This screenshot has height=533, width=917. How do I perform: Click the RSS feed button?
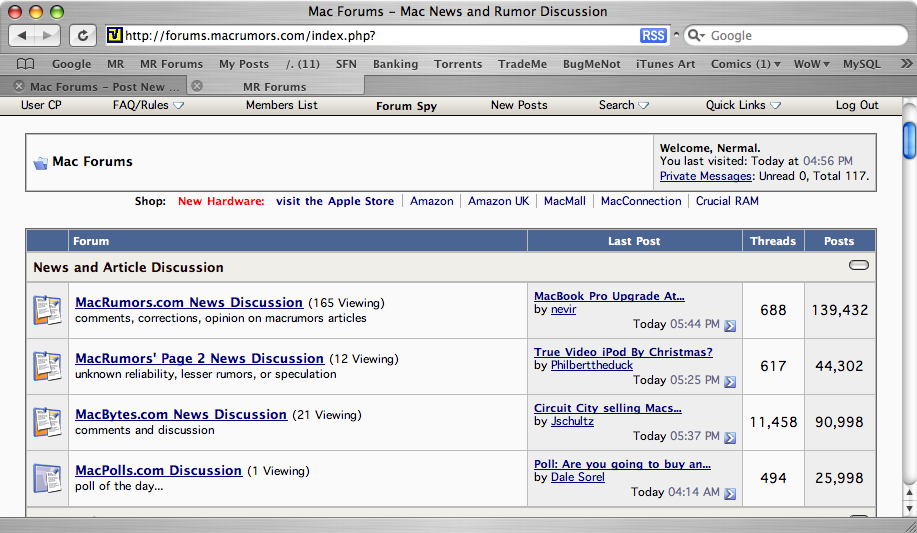[x=653, y=36]
